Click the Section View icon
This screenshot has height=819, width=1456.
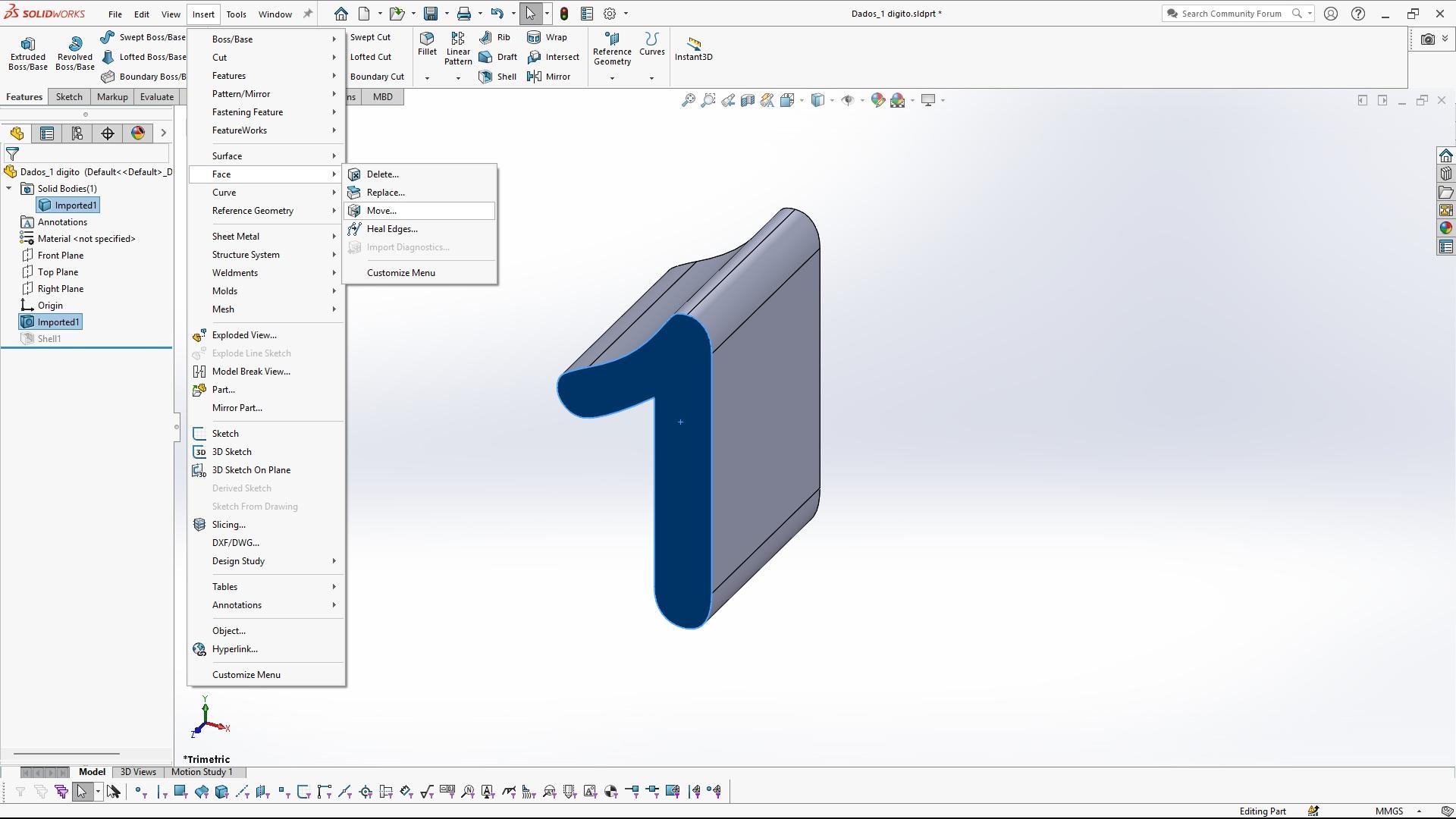(747, 100)
